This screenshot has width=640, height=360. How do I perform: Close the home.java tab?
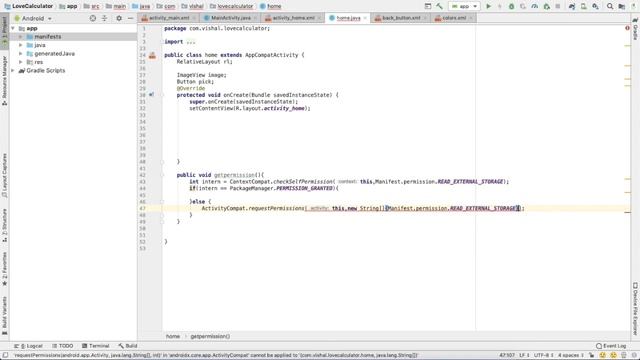365,18
